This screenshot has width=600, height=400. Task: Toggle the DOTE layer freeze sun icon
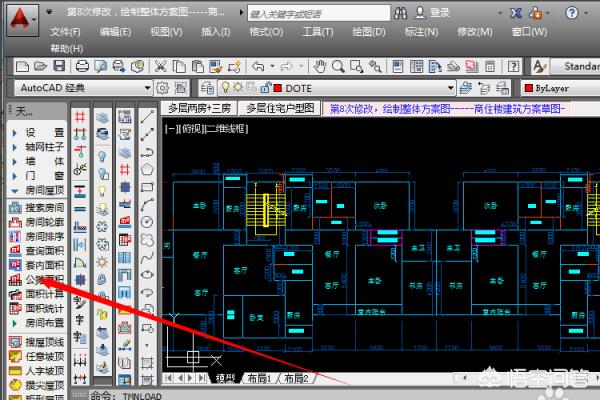pyautogui.click(x=238, y=88)
